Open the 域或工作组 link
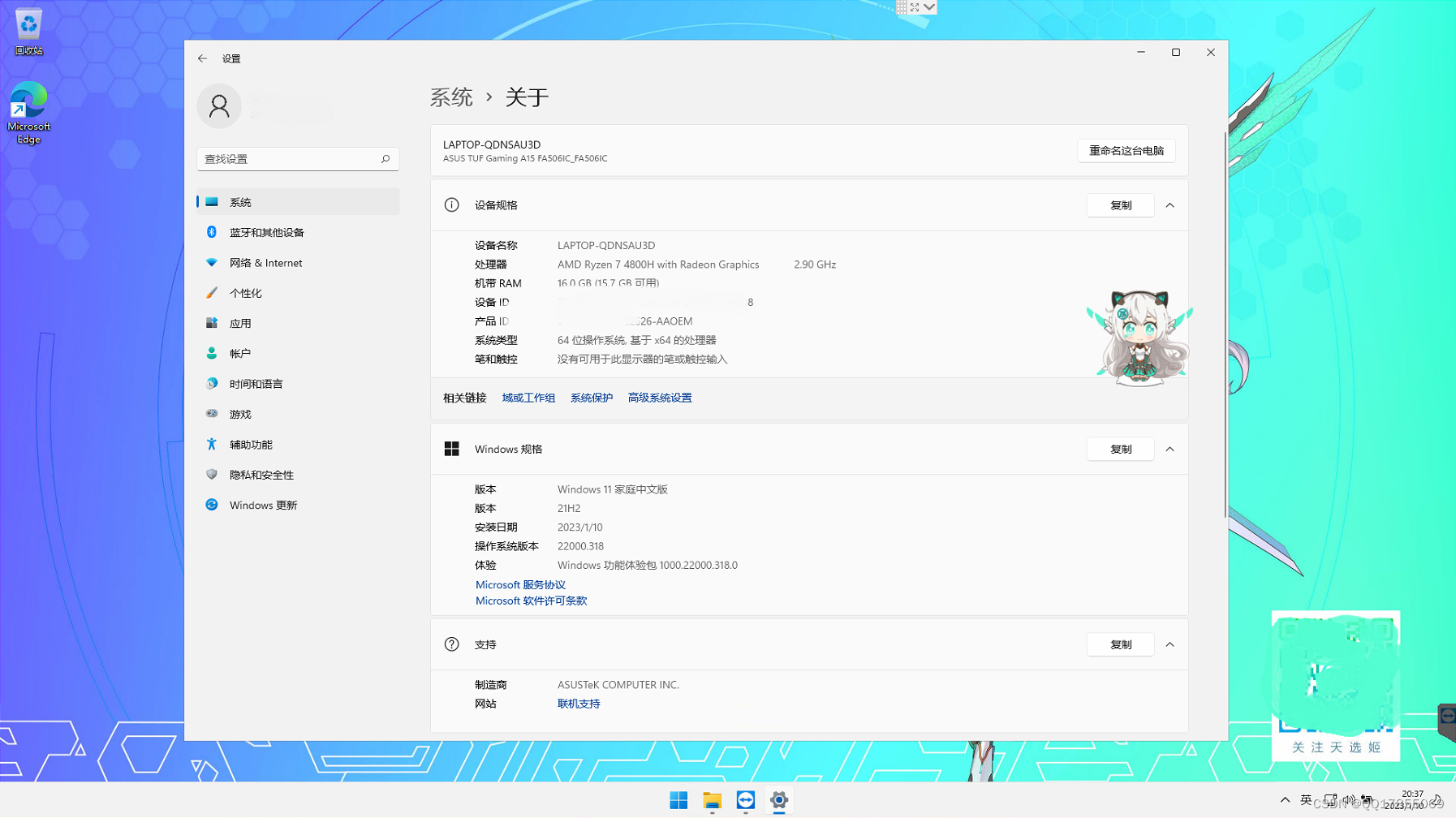This screenshot has width=1456, height=818. tap(528, 398)
